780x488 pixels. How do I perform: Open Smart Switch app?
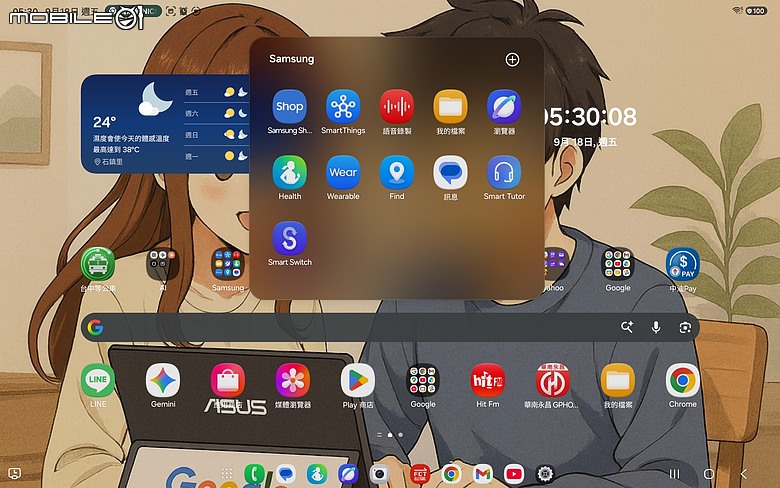290,238
